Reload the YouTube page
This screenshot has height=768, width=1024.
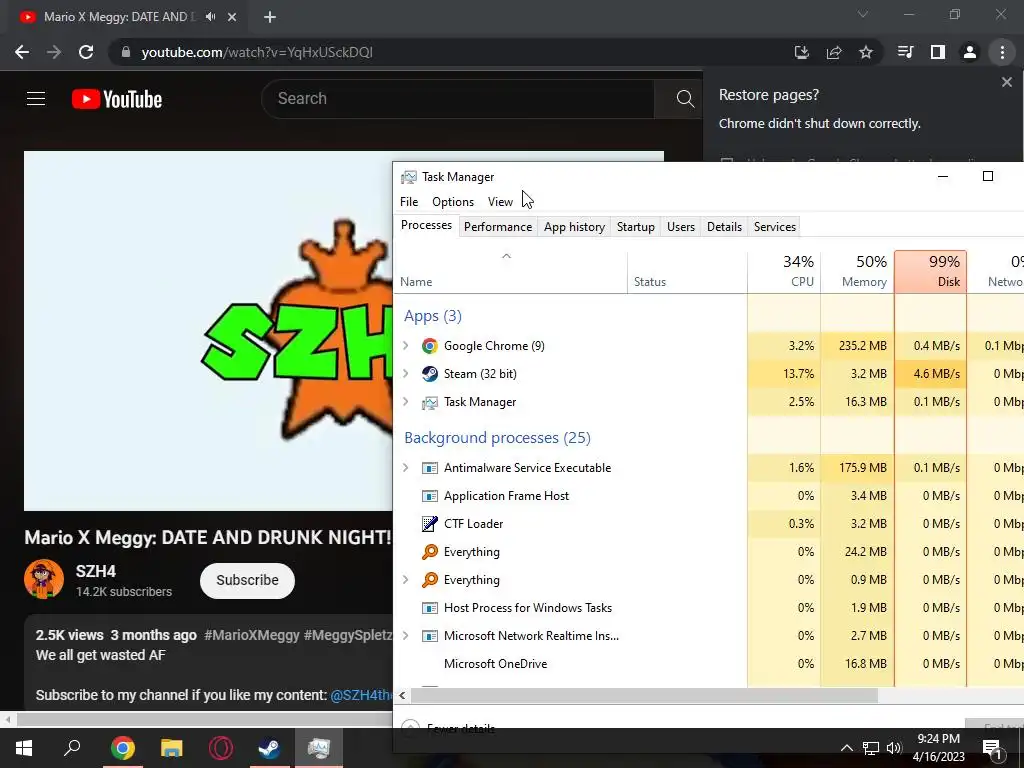pyautogui.click(x=86, y=52)
